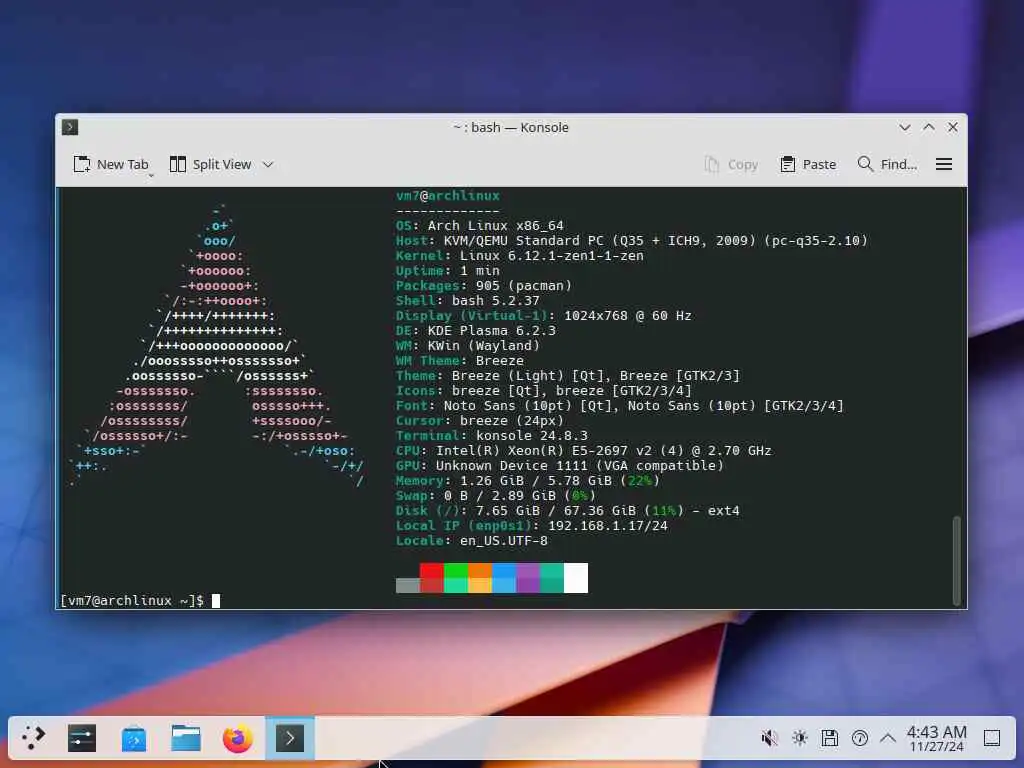Image resolution: width=1024 pixels, height=768 pixels.
Task: Paste clipboard using Paste button
Action: click(x=808, y=165)
